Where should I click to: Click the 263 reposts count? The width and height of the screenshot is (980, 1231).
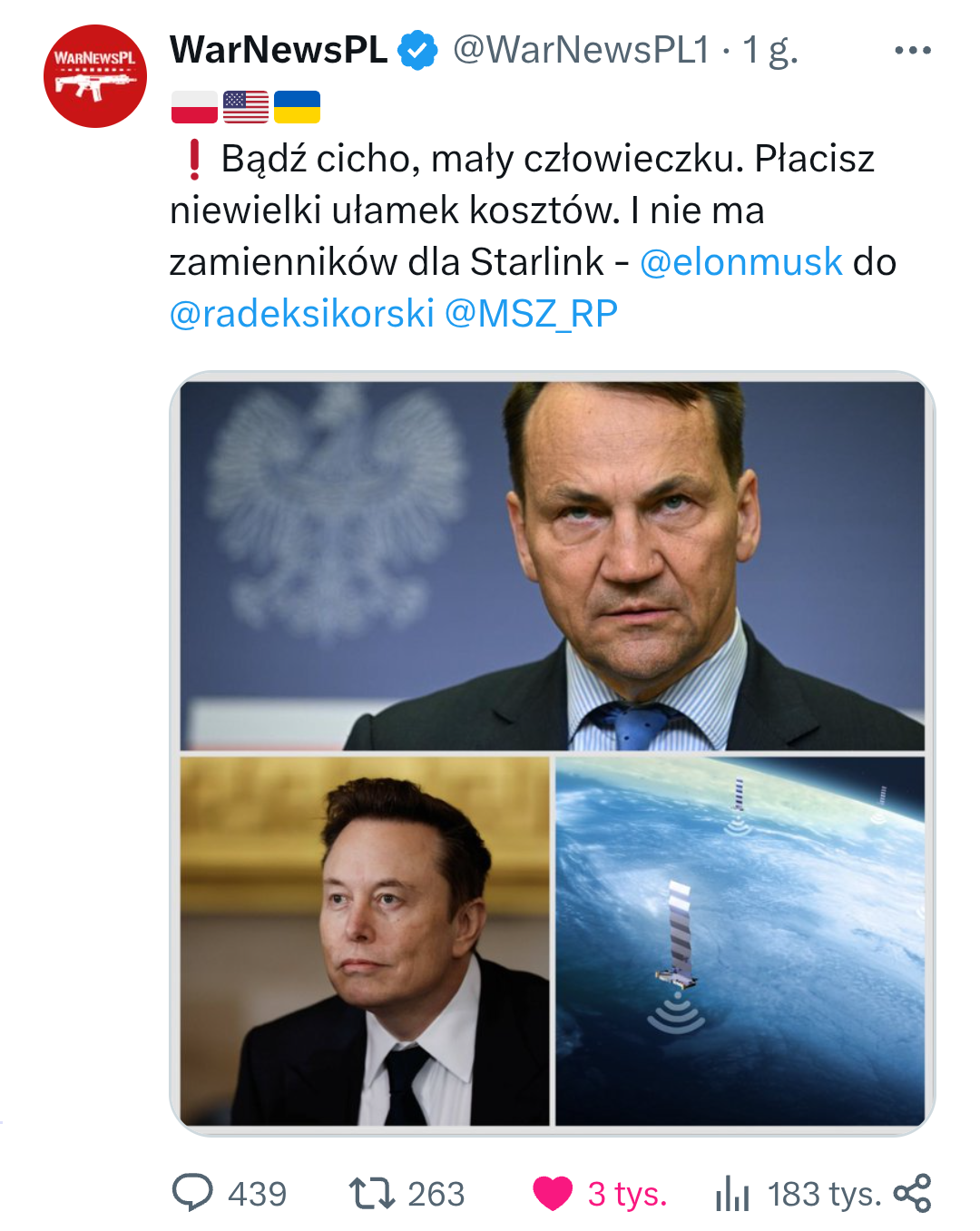click(436, 1194)
